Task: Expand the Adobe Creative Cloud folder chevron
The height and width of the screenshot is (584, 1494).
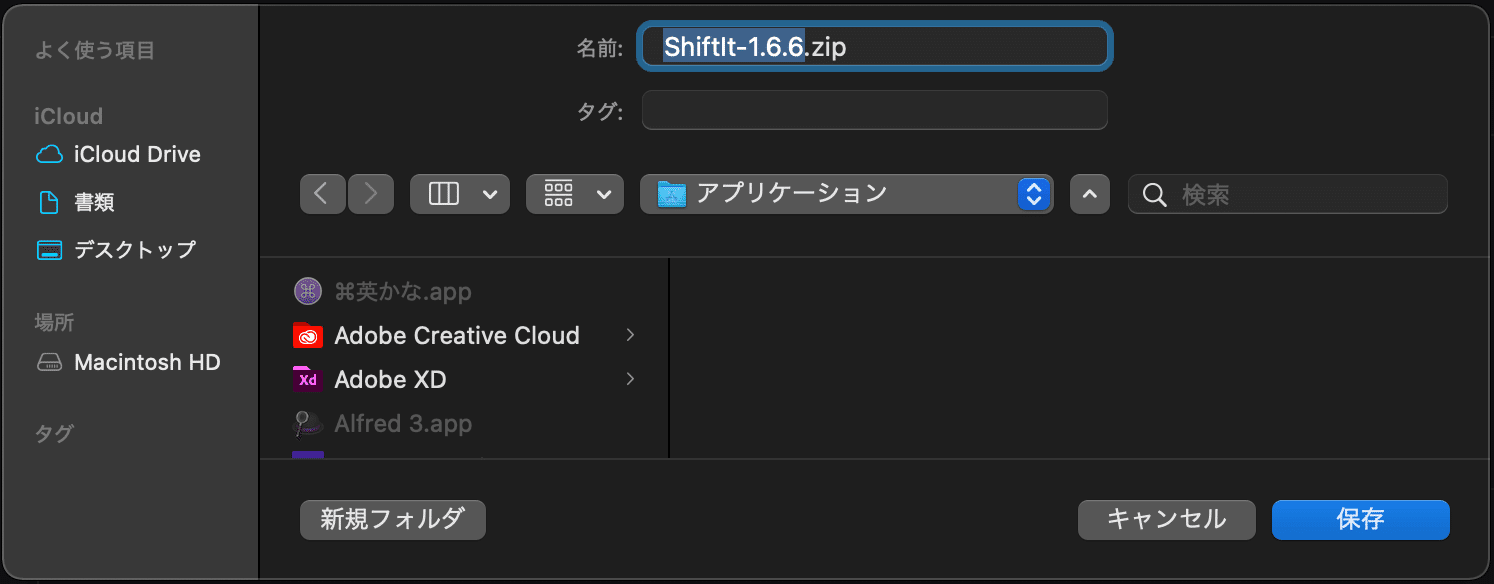Action: click(630, 335)
